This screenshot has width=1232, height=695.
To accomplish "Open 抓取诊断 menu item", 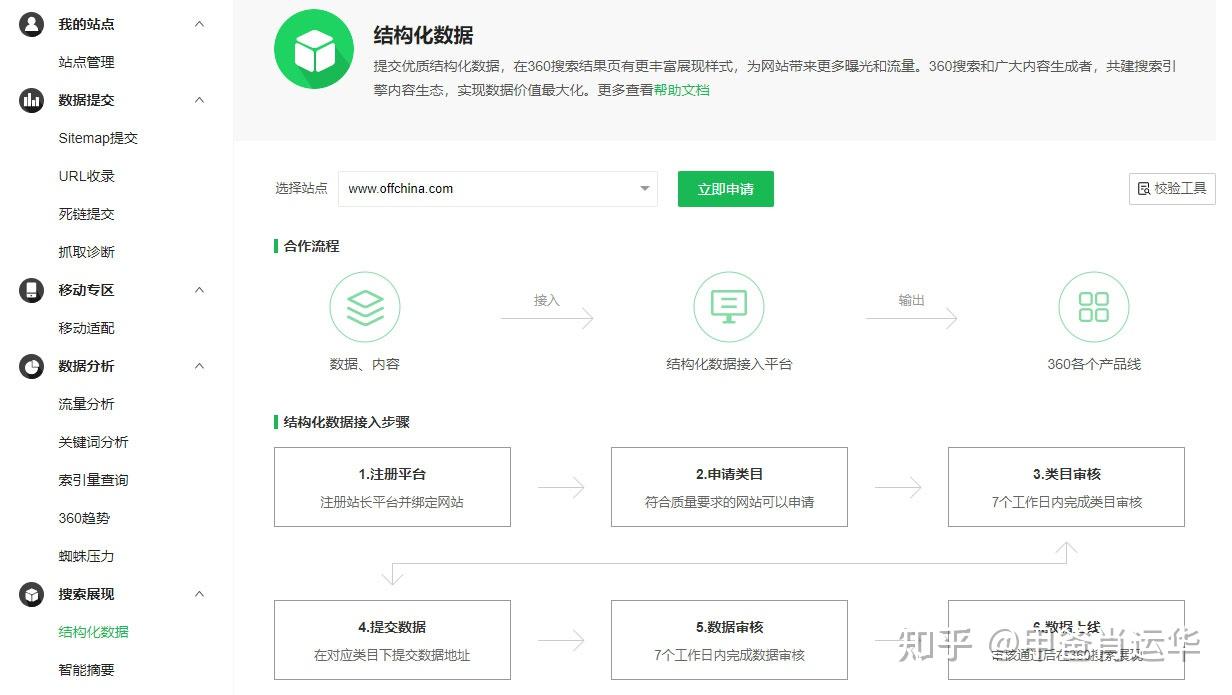I will pyautogui.click(x=86, y=252).
